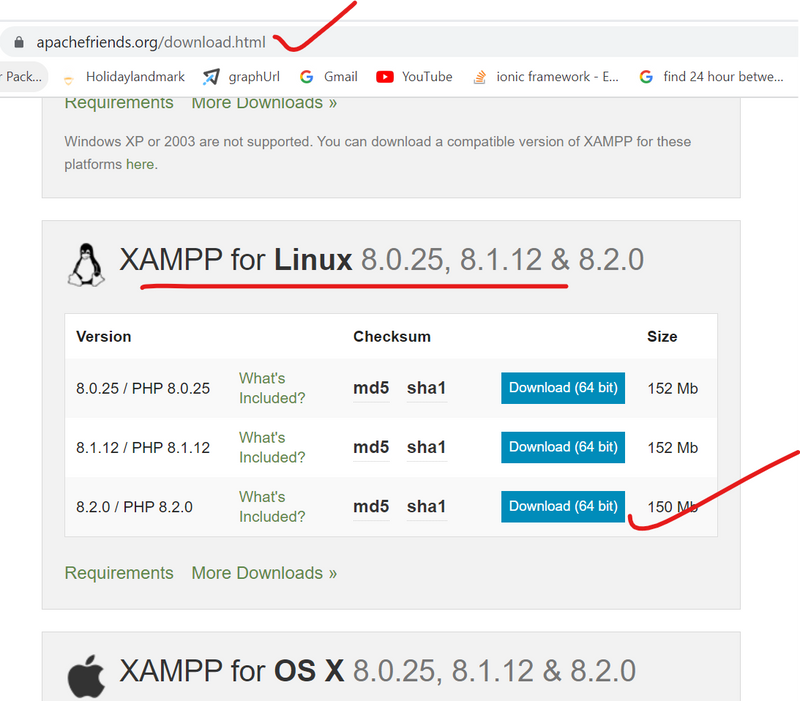Screen dimensions: 800x701
Task: Open sha1 checksum for version 8.1.12
Action: (426, 447)
